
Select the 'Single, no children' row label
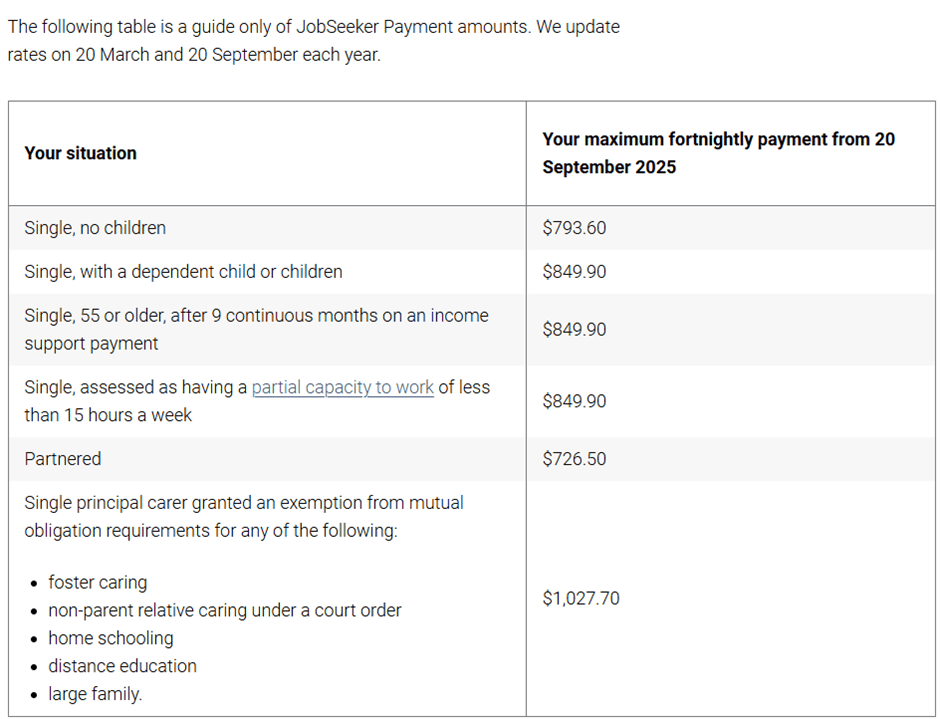coord(95,228)
